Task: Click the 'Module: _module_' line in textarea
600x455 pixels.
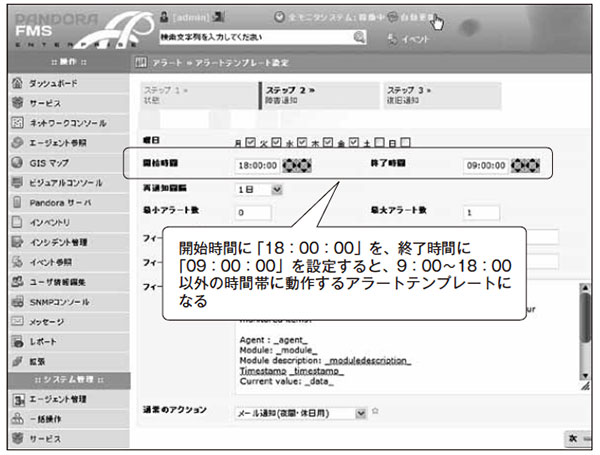Action: [x=278, y=350]
